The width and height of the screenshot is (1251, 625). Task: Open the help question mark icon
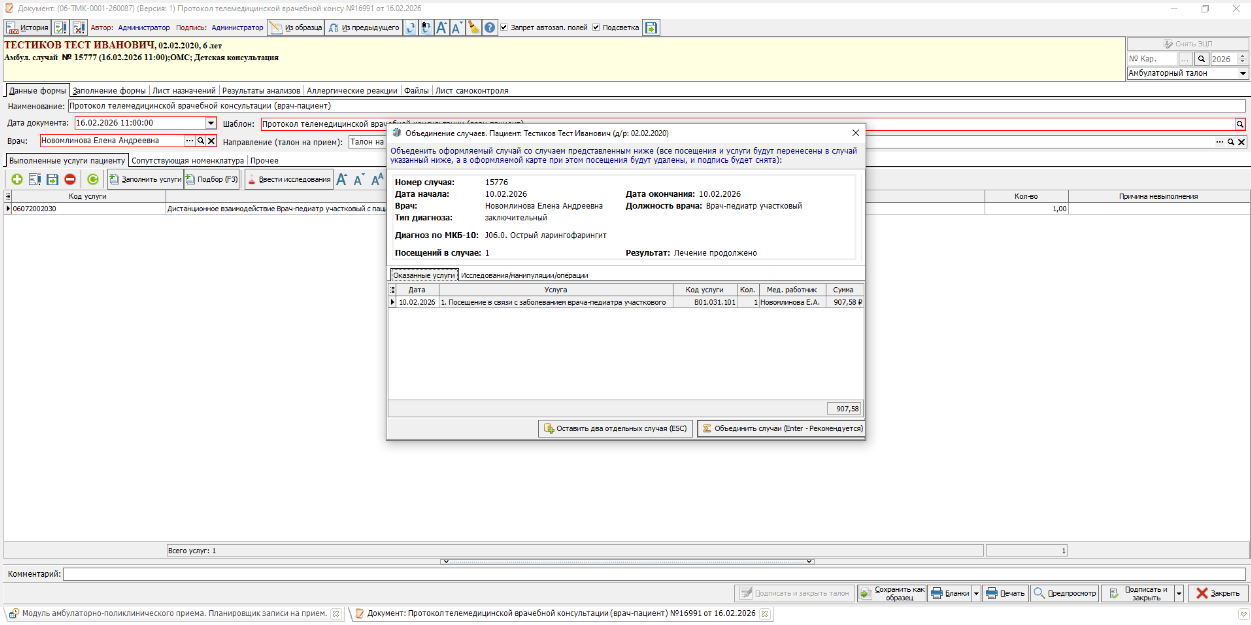[490, 28]
